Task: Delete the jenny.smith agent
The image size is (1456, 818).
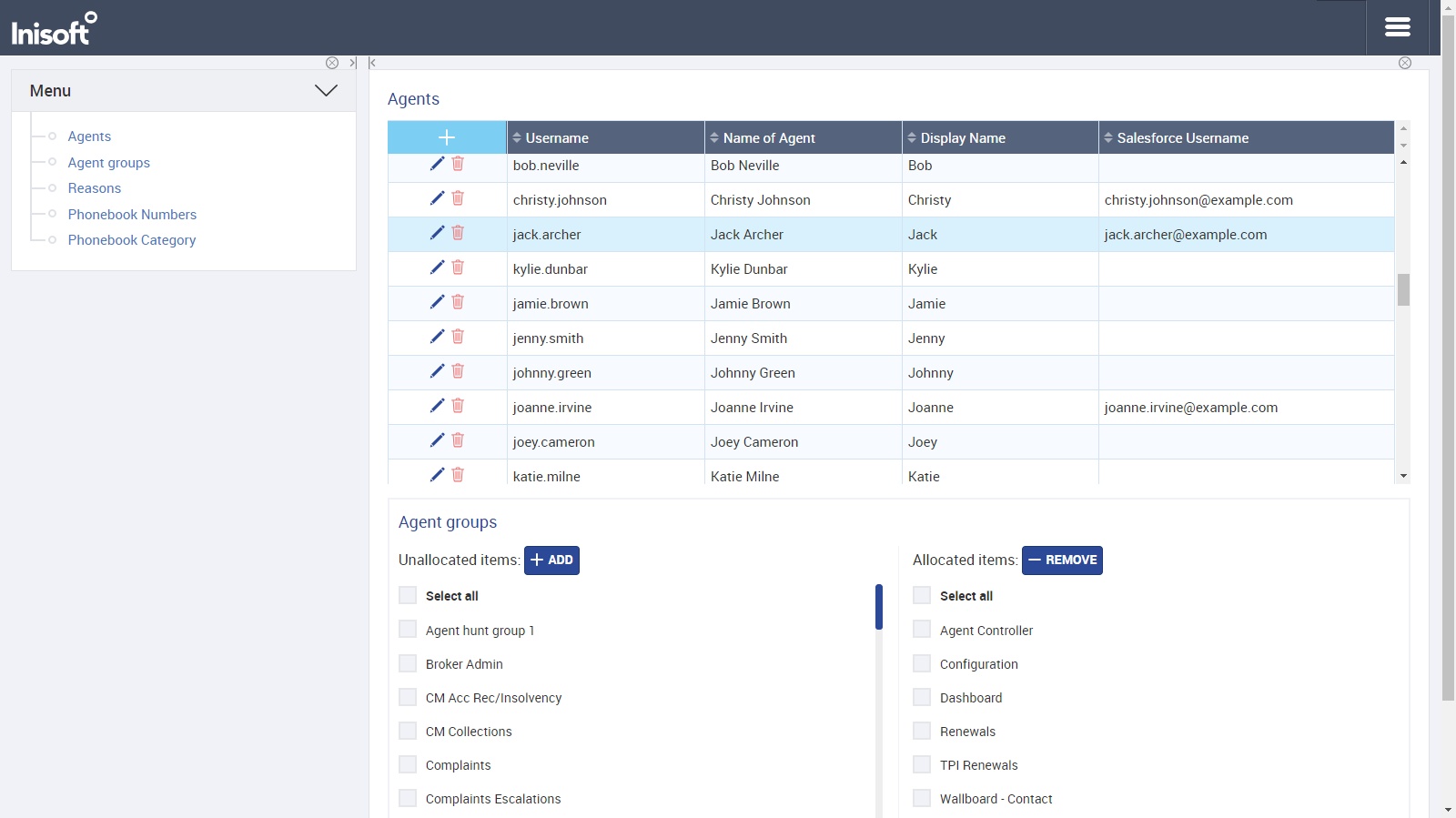Action: click(458, 337)
